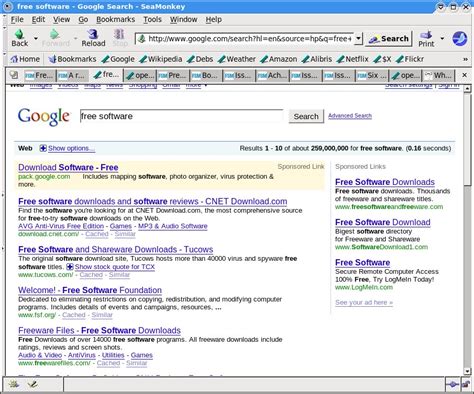Switch to the 'Pre...' tab

tap(173, 75)
